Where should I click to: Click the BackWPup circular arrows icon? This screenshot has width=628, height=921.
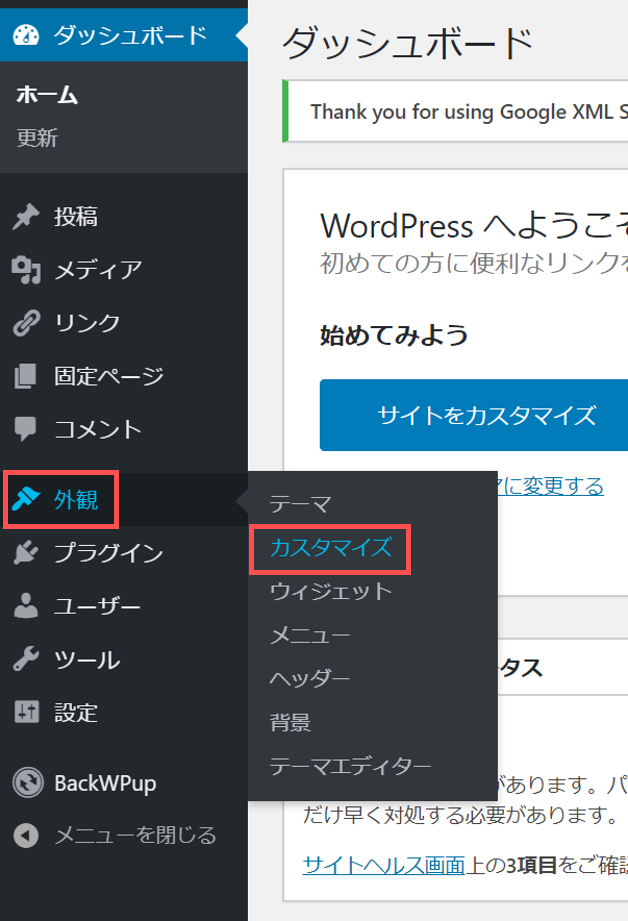click(28, 782)
